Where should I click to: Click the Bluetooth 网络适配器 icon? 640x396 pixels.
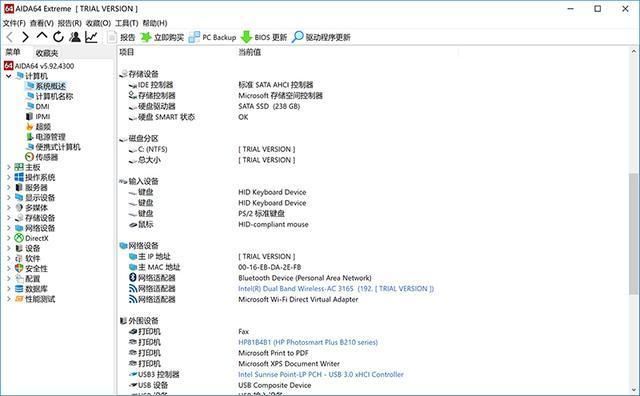[x=133, y=278]
